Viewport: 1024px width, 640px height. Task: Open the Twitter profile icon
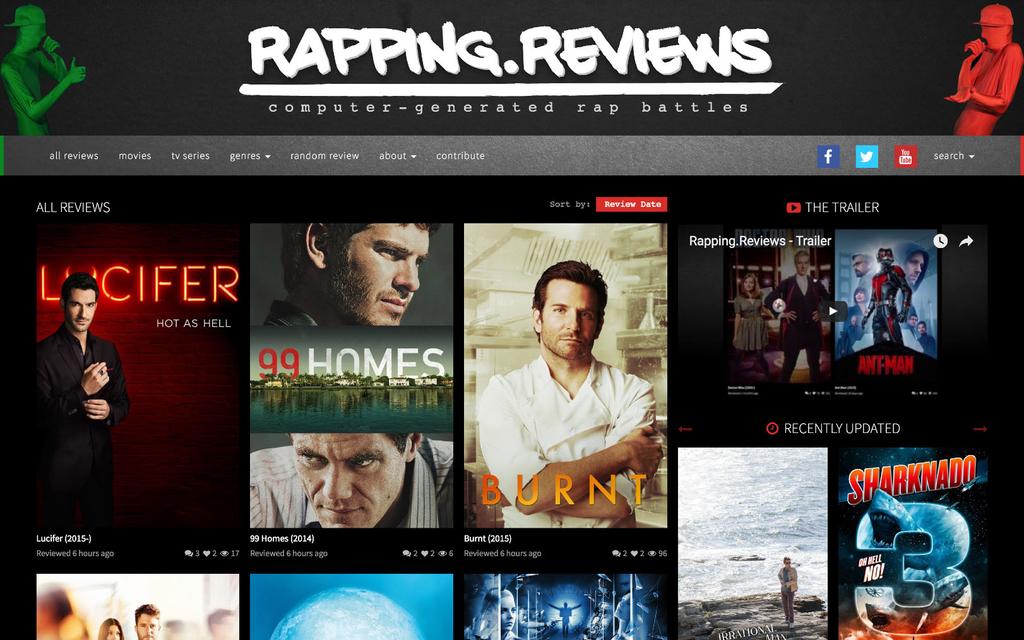coord(867,156)
